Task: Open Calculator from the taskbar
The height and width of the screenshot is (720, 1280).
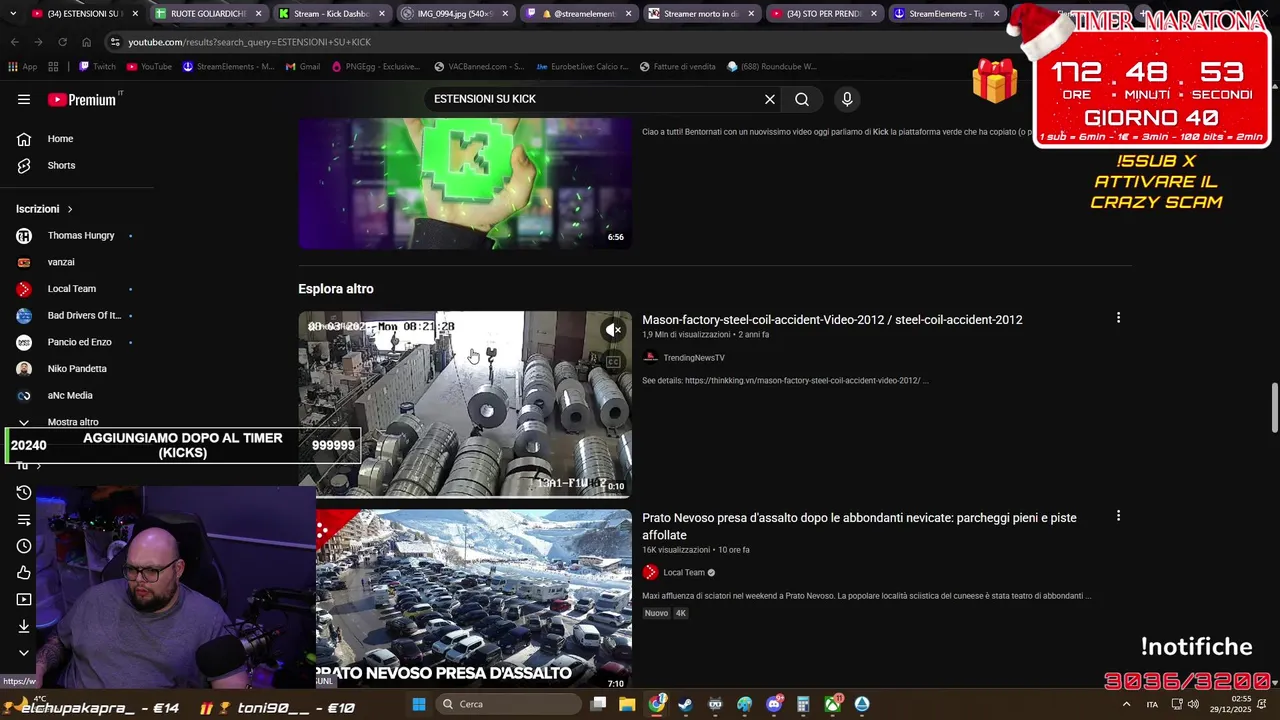Action: (803, 704)
